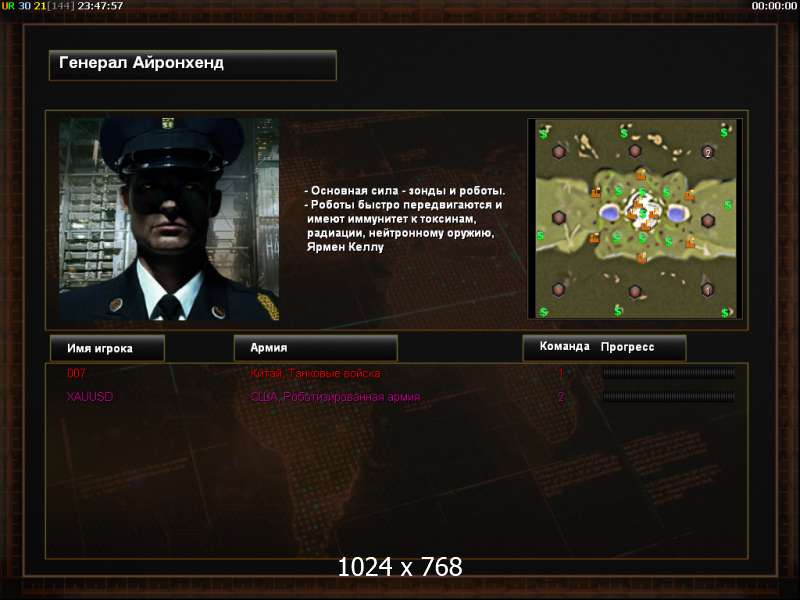This screenshot has height=600, width=800.
Task: Click the center dollar icon on minimap
Action: (643, 213)
